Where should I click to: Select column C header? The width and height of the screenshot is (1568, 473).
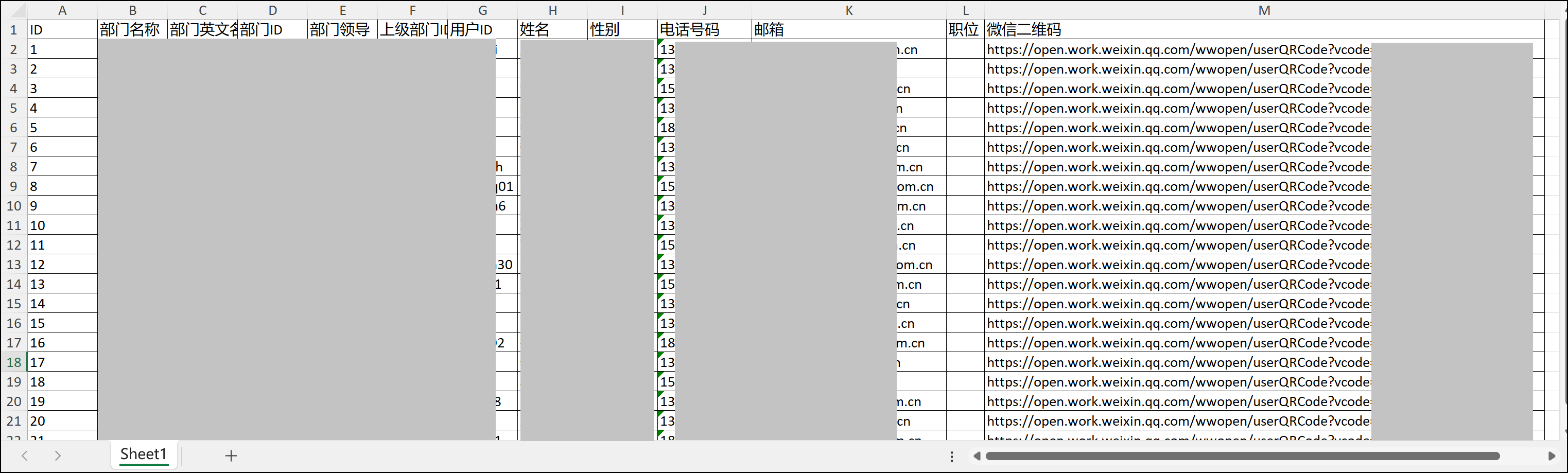pos(203,10)
